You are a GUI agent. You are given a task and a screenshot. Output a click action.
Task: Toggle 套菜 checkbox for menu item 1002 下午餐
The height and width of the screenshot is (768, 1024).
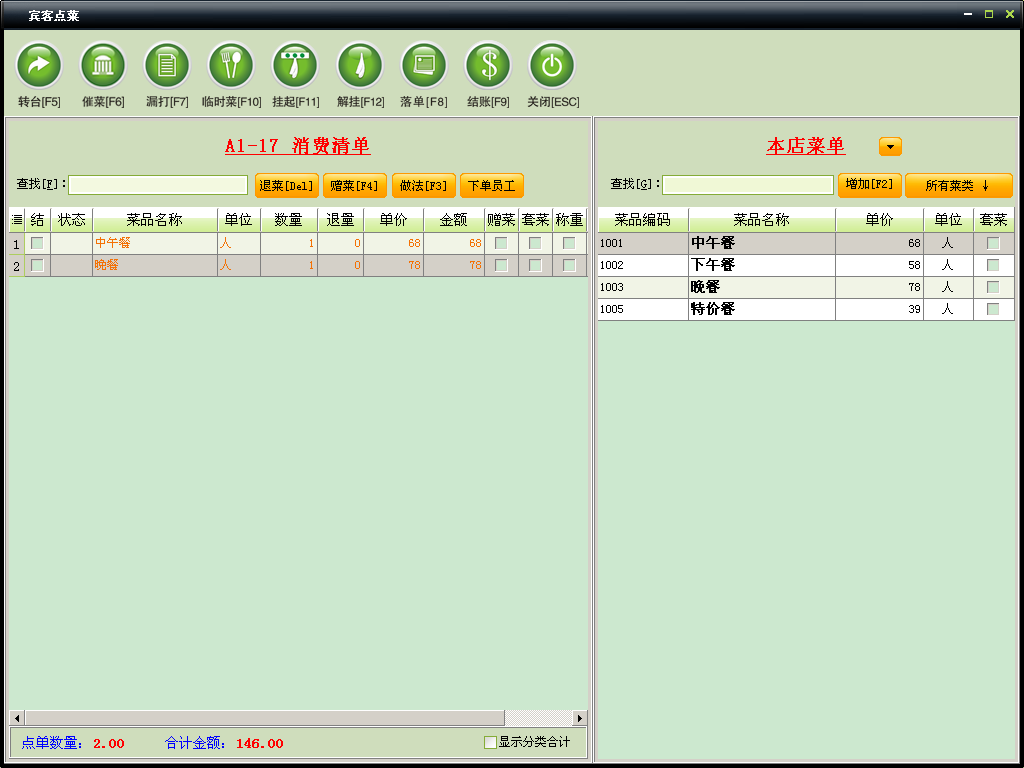[x=993, y=265]
